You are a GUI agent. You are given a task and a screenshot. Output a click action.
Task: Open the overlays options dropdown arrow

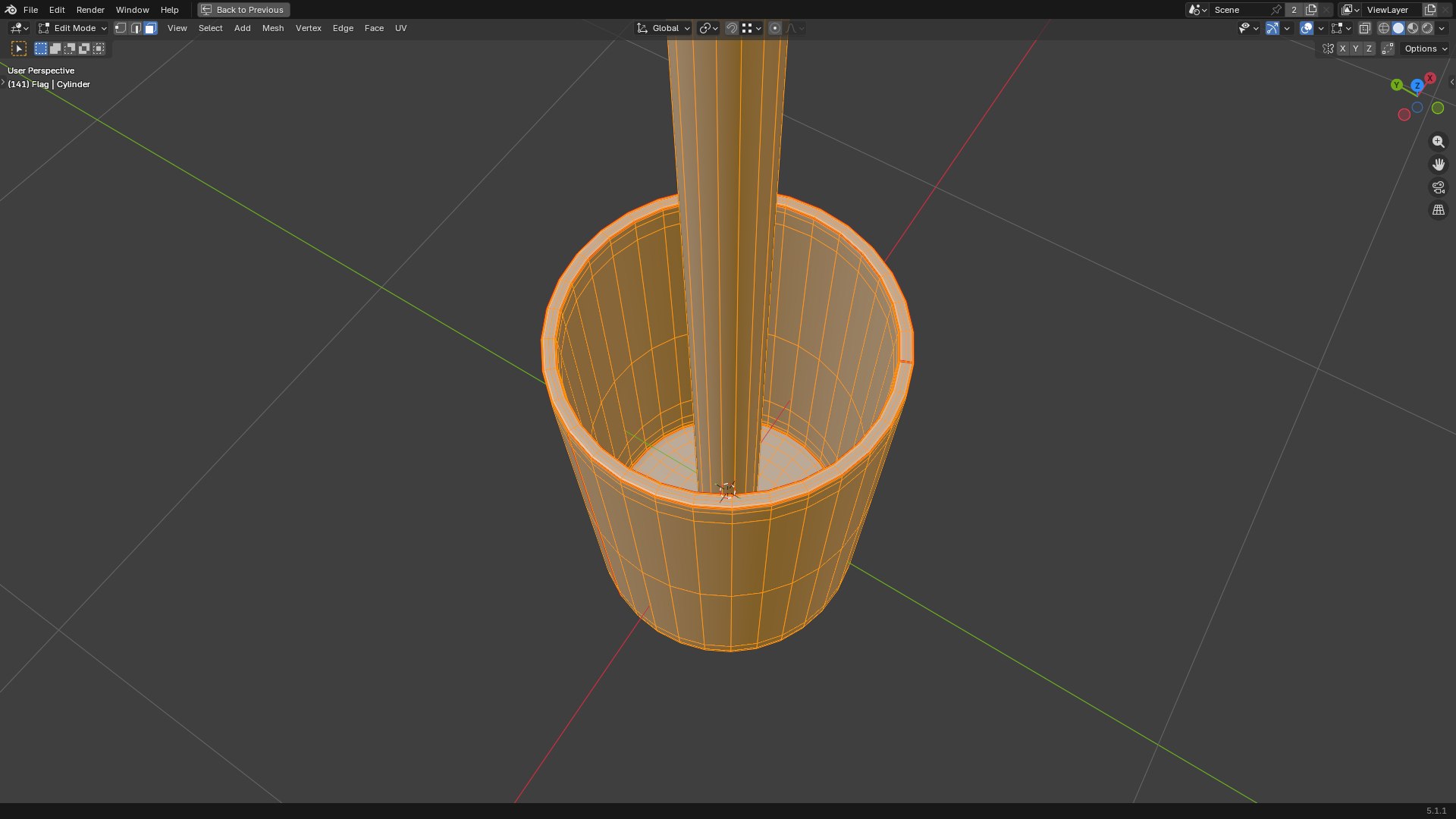[1321, 28]
